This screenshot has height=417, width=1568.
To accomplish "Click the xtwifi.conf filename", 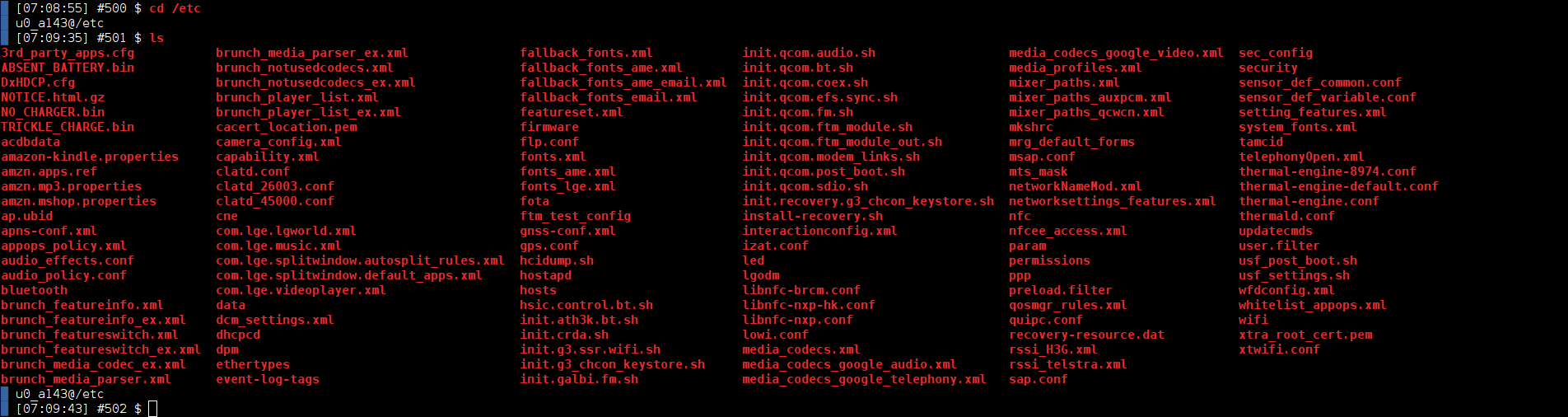I will click(x=1279, y=349).
